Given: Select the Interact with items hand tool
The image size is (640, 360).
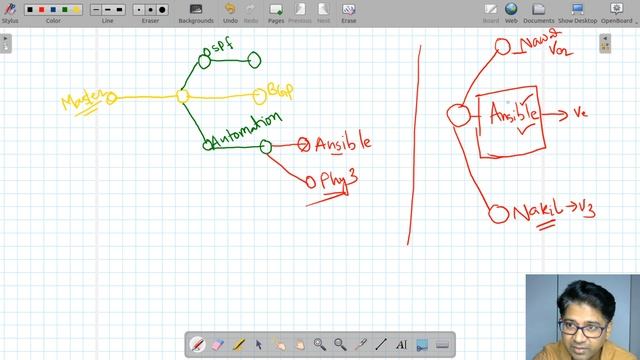Looking at the screenshot, I should click(279, 344).
